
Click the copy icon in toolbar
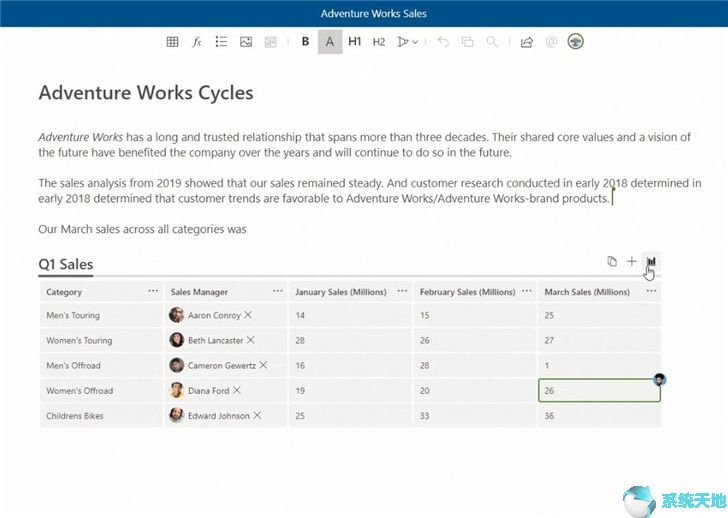pyautogui.click(x=468, y=42)
